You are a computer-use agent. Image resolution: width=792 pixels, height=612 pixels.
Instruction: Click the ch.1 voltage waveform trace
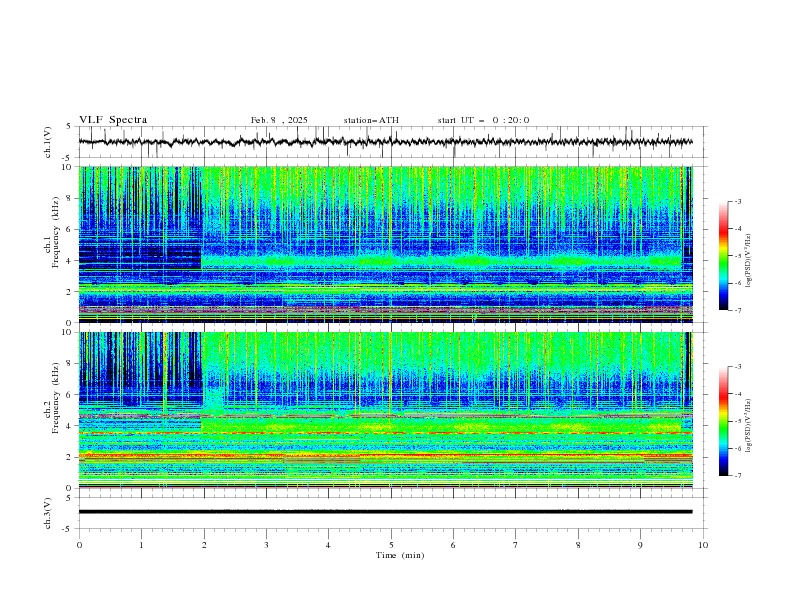386,142
